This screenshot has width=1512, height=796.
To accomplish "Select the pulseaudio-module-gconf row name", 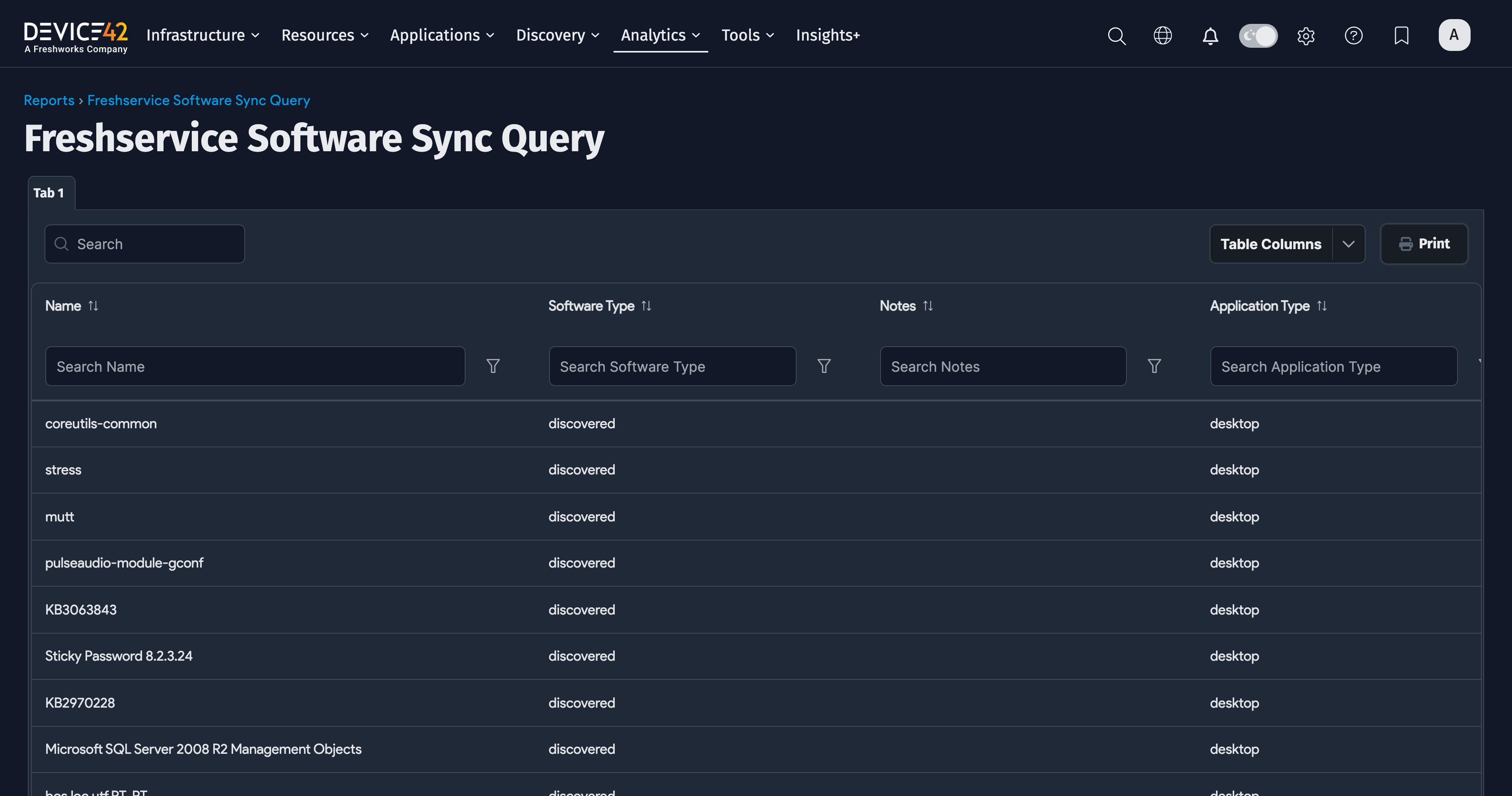I will (x=125, y=564).
